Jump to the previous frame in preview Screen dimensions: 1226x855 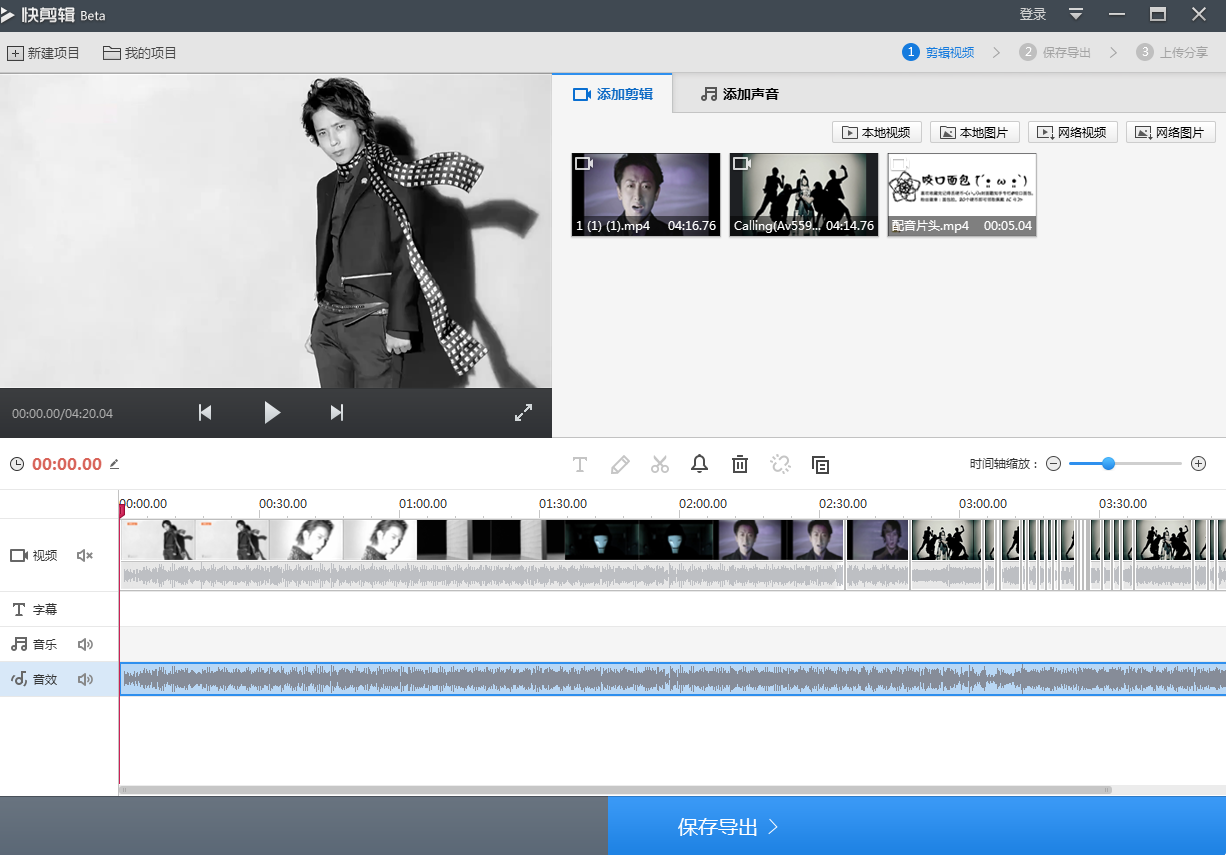205,412
